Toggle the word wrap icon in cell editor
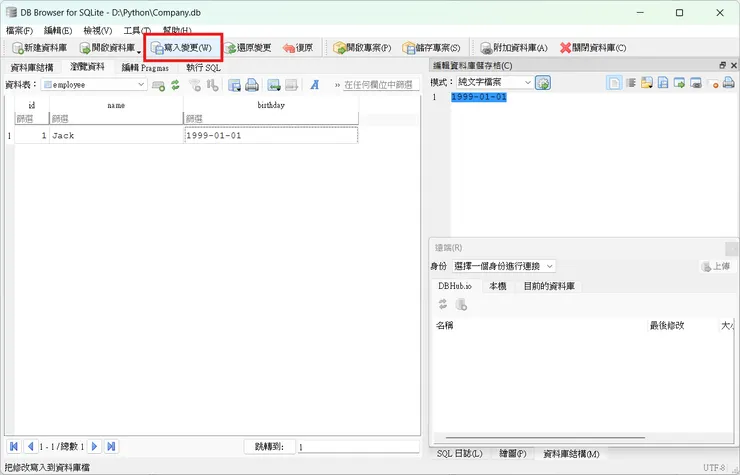The width and height of the screenshot is (740, 475). tap(631, 83)
